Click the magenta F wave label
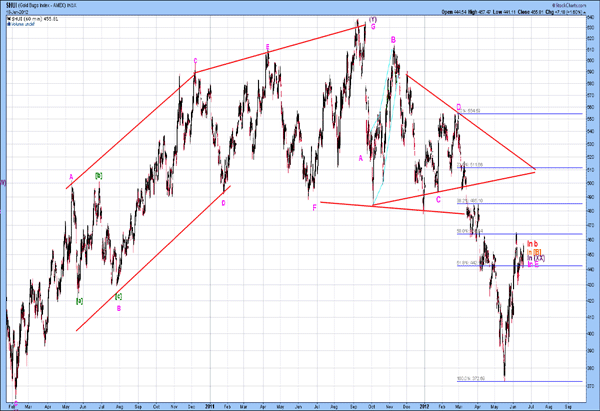Image resolution: width=600 pixels, height=411 pixels. (x=315, y=208)
